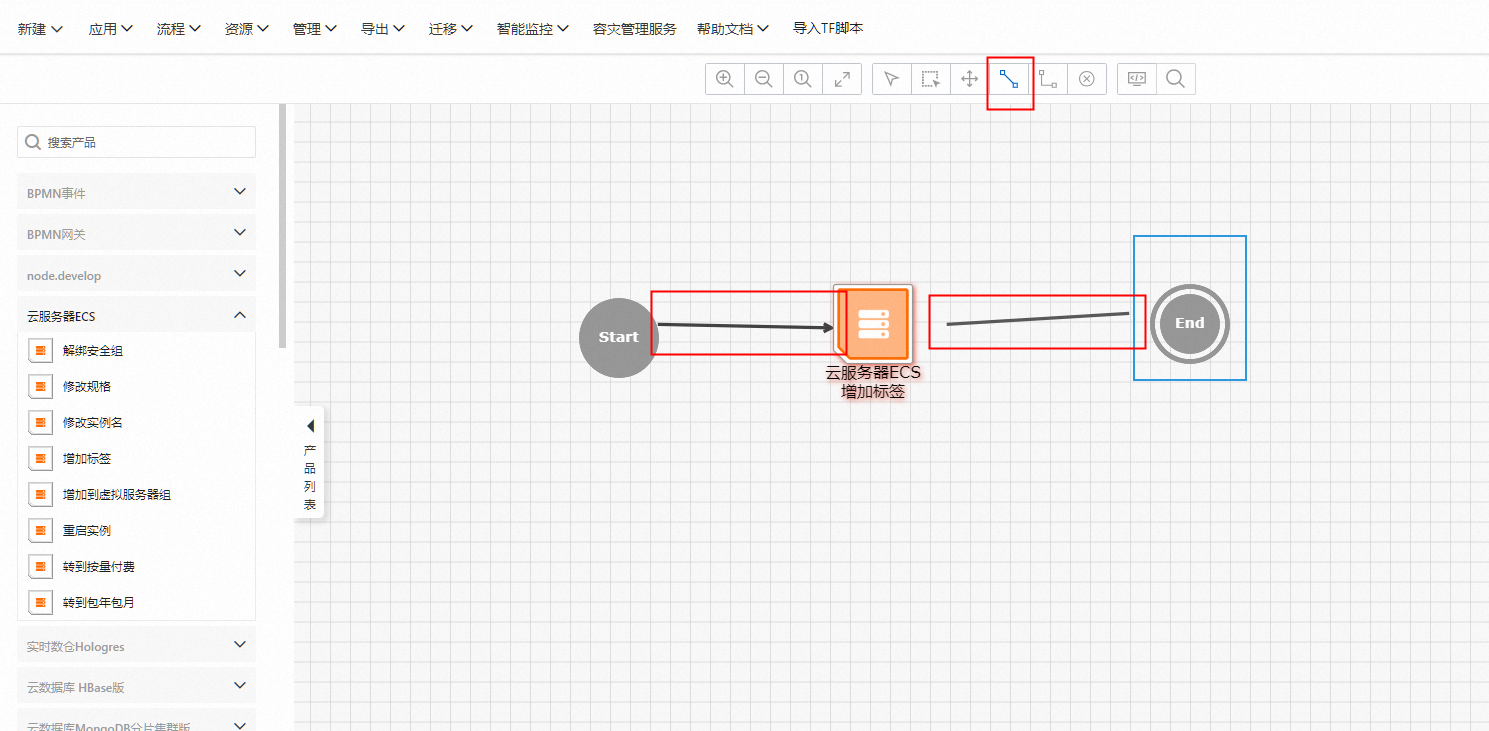Open the 智能监控 menu
1489x731 pixels.
[x=533, y=29]
